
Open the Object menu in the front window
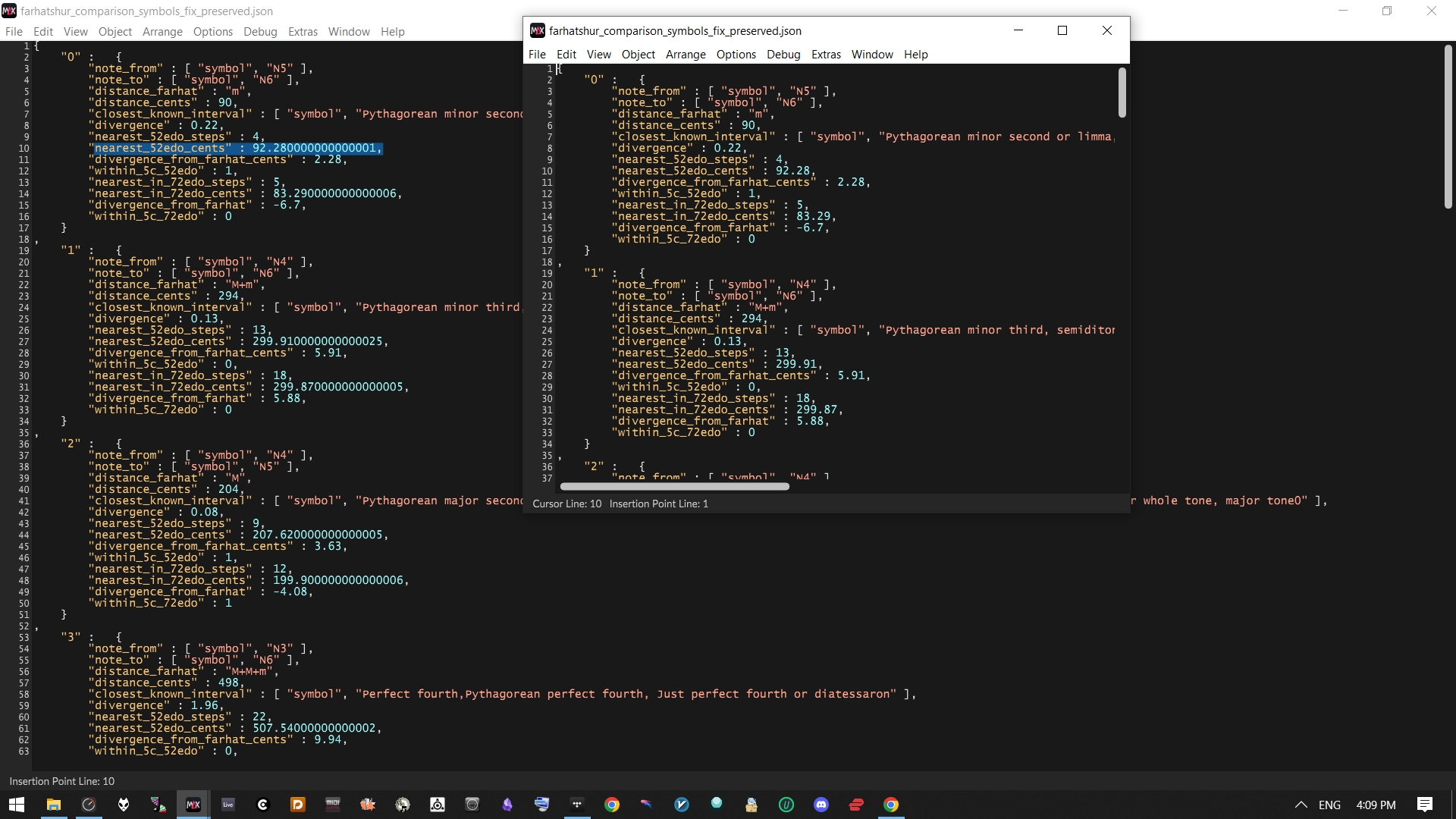pos(638,55)
